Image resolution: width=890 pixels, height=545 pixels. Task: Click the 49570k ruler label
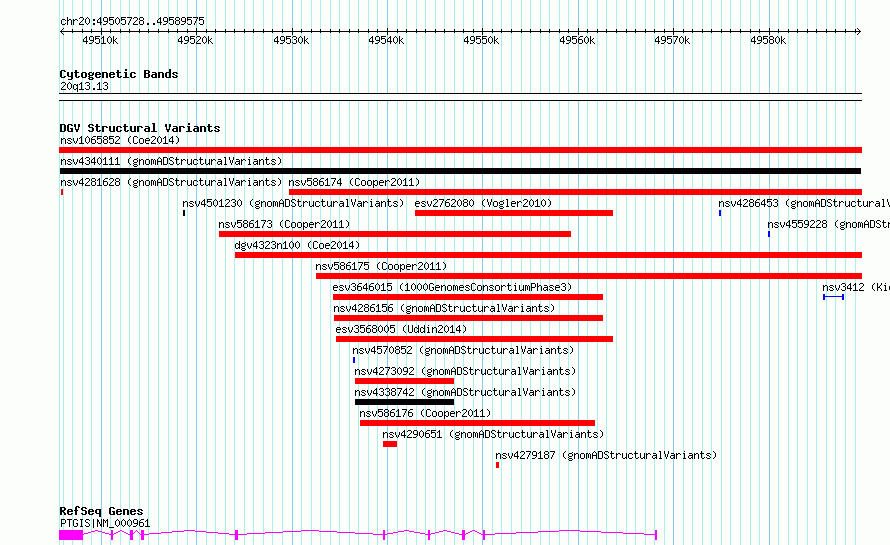tap(672, 40)
